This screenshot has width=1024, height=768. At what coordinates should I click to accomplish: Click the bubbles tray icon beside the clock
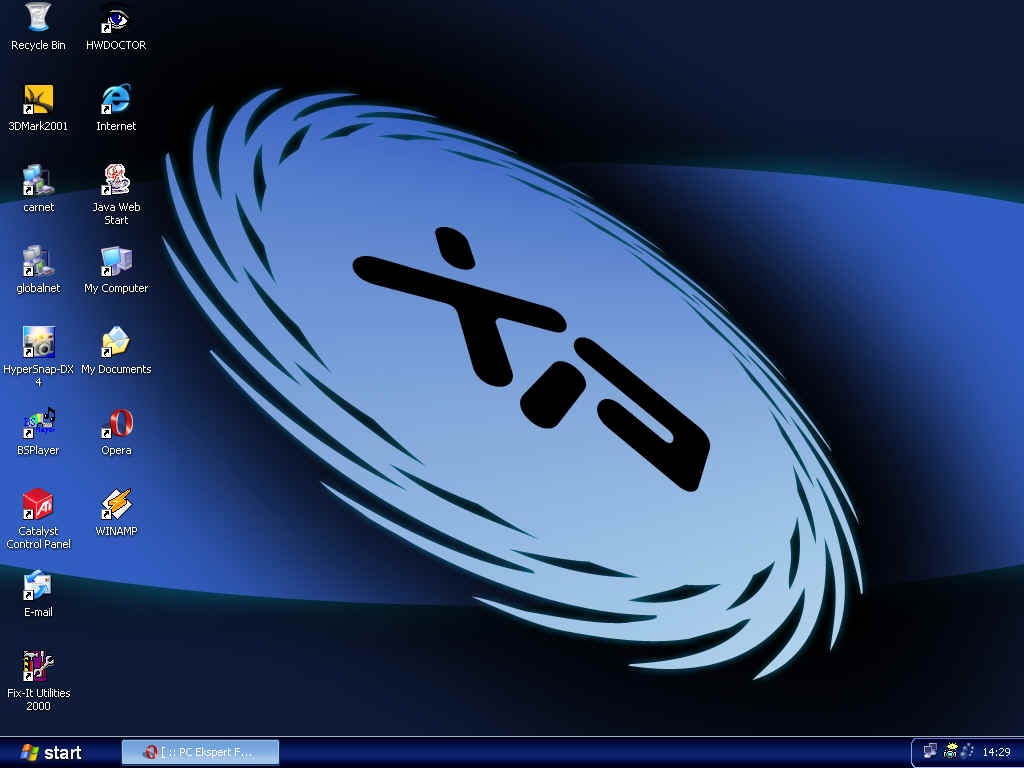click(967, 752)
